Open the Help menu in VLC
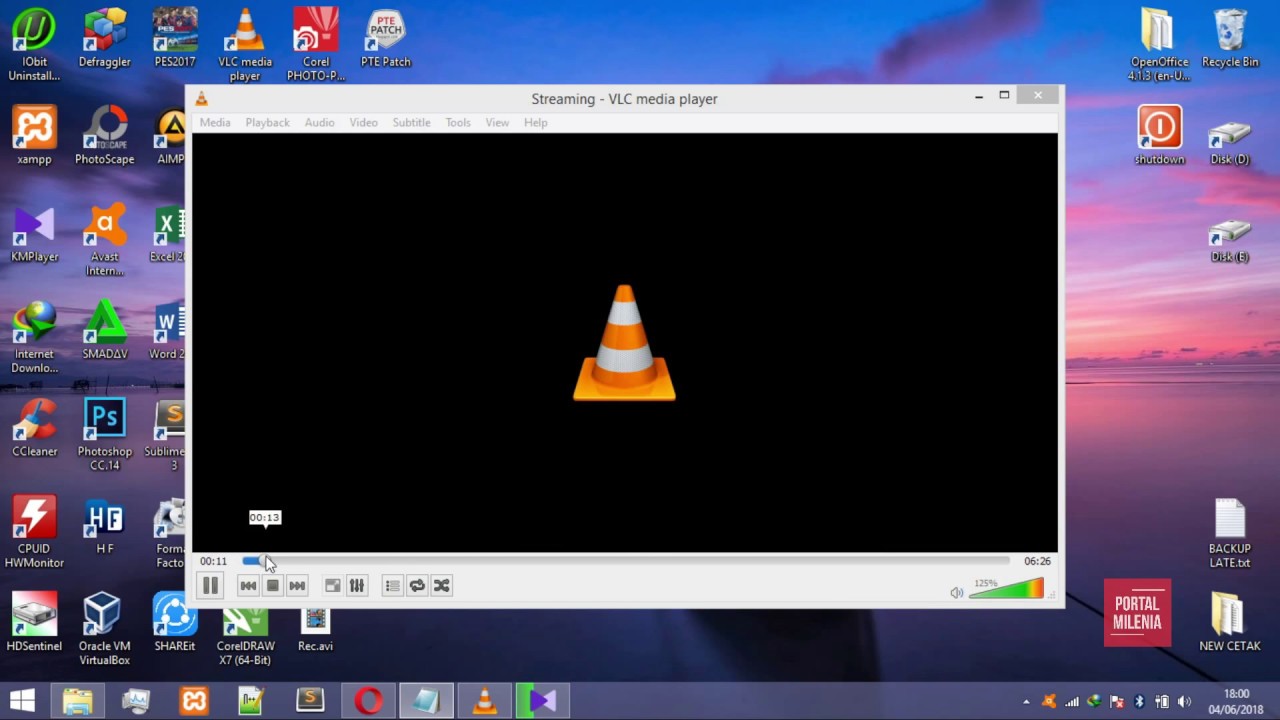Screen dimensions: 1280x720 [x=535, y=122]
